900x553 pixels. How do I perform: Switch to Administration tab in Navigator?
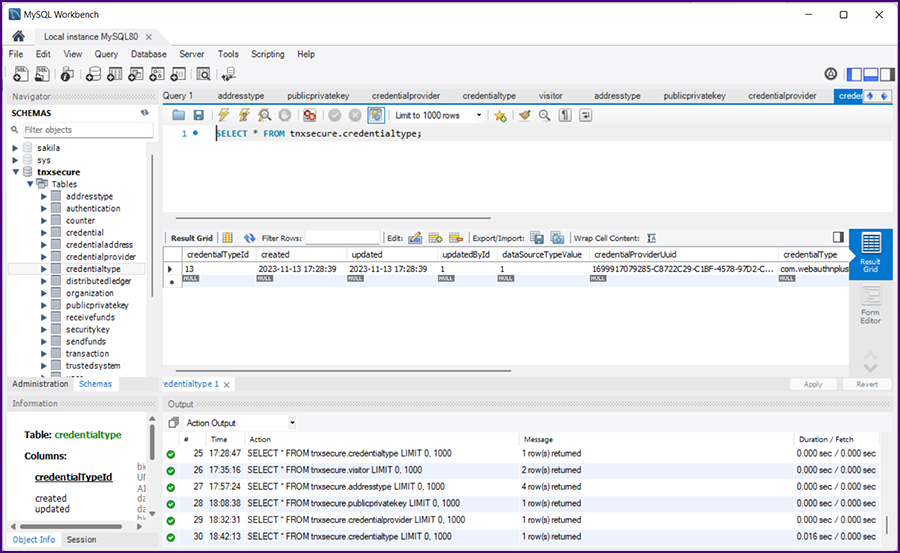pos(40,384)
